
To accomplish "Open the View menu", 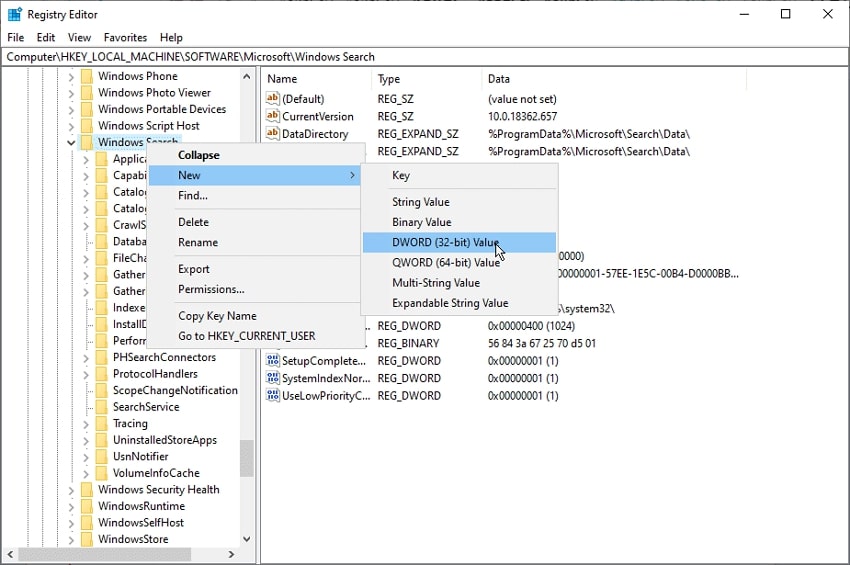I will point(79,37).
